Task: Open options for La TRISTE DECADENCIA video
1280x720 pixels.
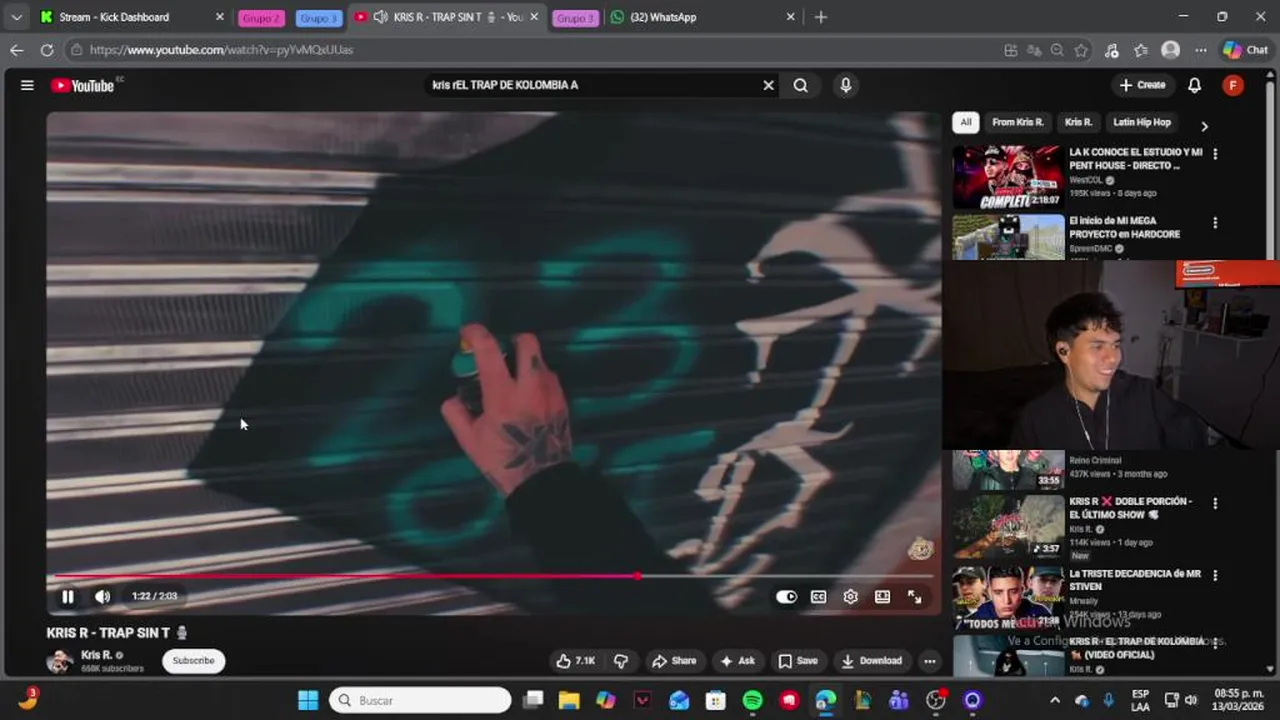Action: pyautogui.click(x=1215, y=576)
